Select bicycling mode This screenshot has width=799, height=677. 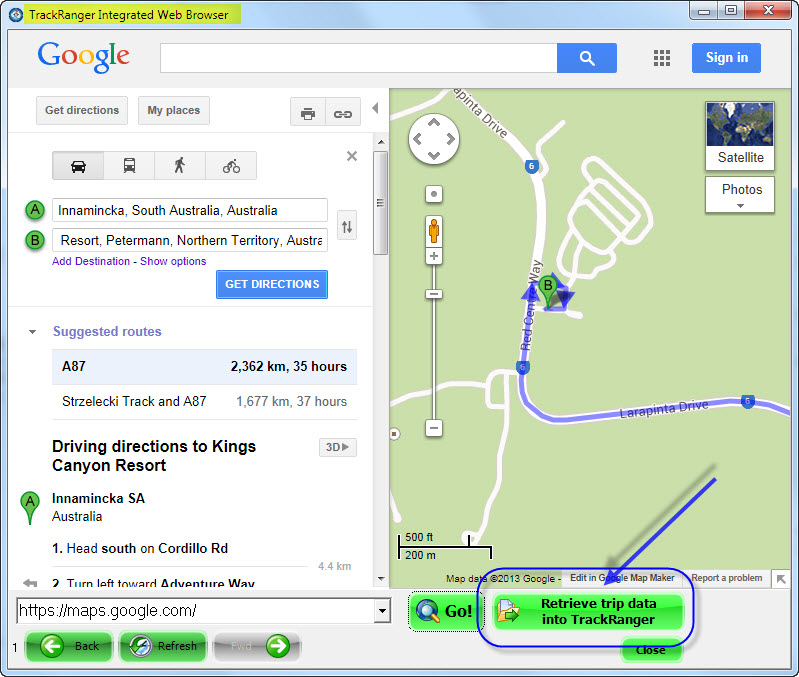(x=231, y=166)
